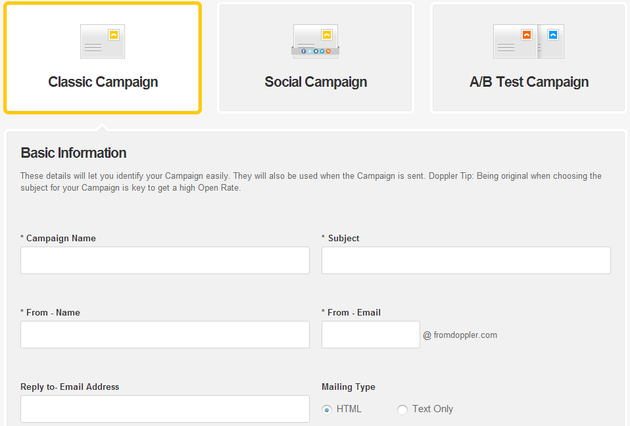The width and height of the screenshot is (630, 426).
Task: Click the HTML label text
Action: tap(349, 409)
